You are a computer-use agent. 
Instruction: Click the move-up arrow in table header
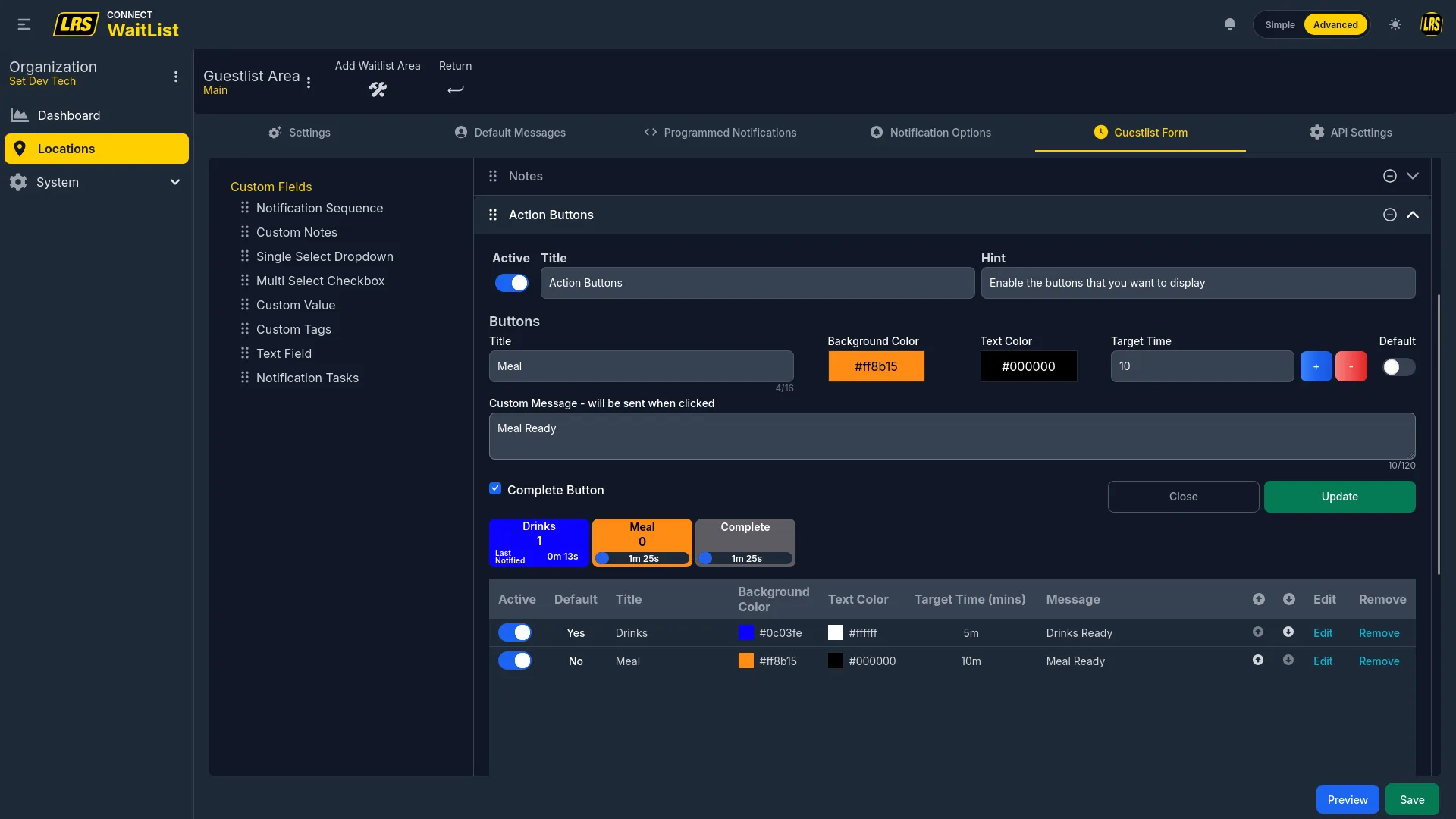tap(1259, 599)
